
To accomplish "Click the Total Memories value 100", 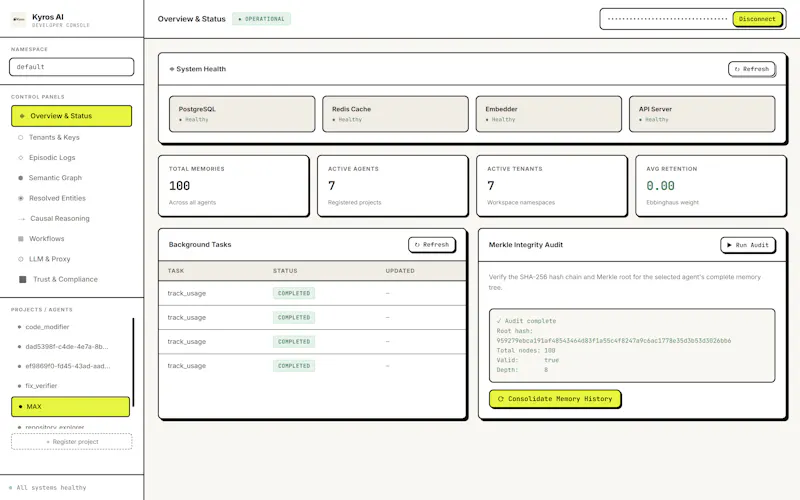I will point(180,186).
